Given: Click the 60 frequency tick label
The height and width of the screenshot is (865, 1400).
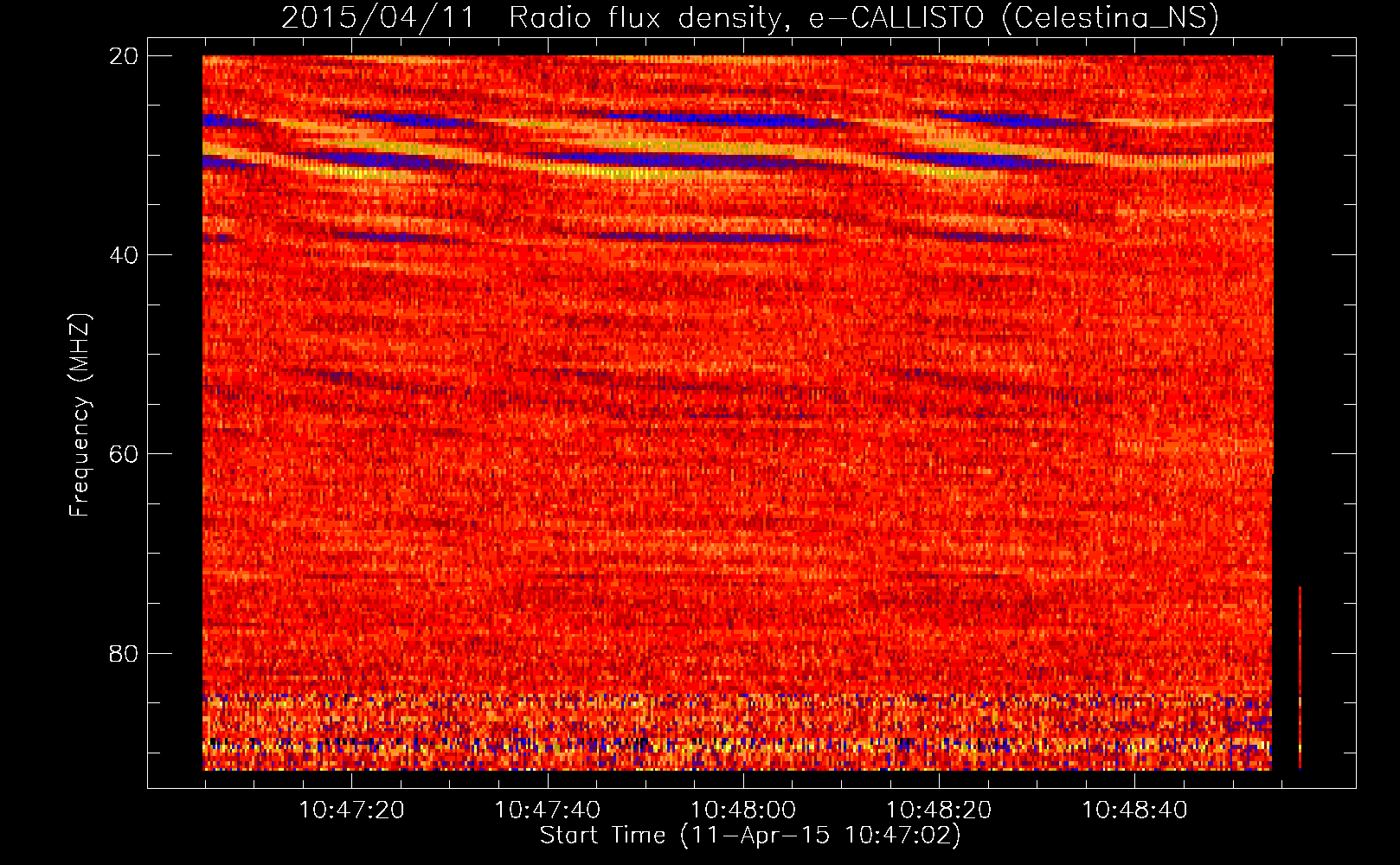Looking at the screenshot, I should 124,454.
